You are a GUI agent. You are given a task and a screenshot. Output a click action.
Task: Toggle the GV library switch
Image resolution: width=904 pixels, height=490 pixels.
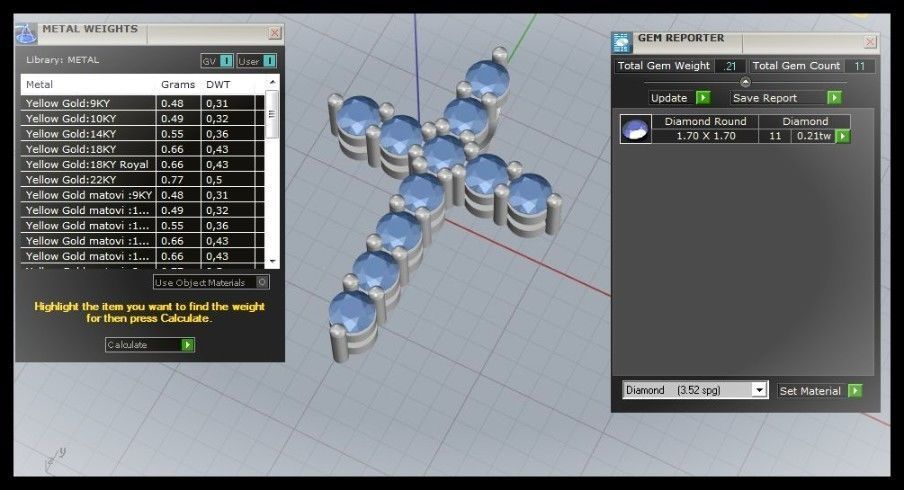[217, 61]
